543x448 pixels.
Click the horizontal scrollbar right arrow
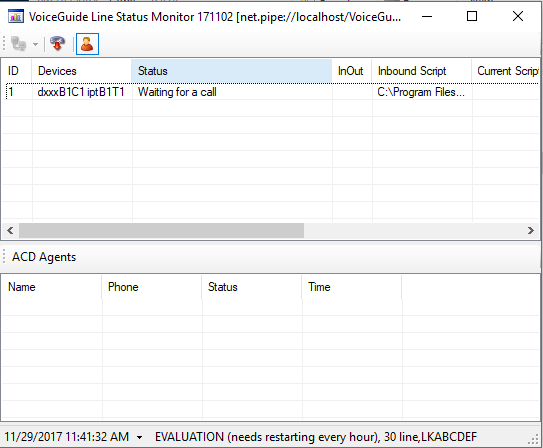pos(531,231)
